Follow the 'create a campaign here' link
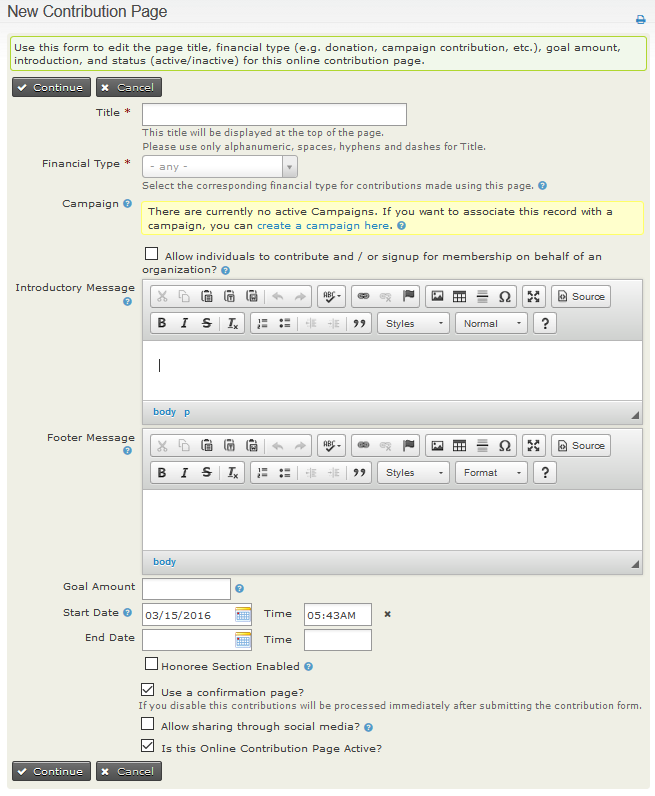This screenshot has width=655, height=796. coord(323,226)
